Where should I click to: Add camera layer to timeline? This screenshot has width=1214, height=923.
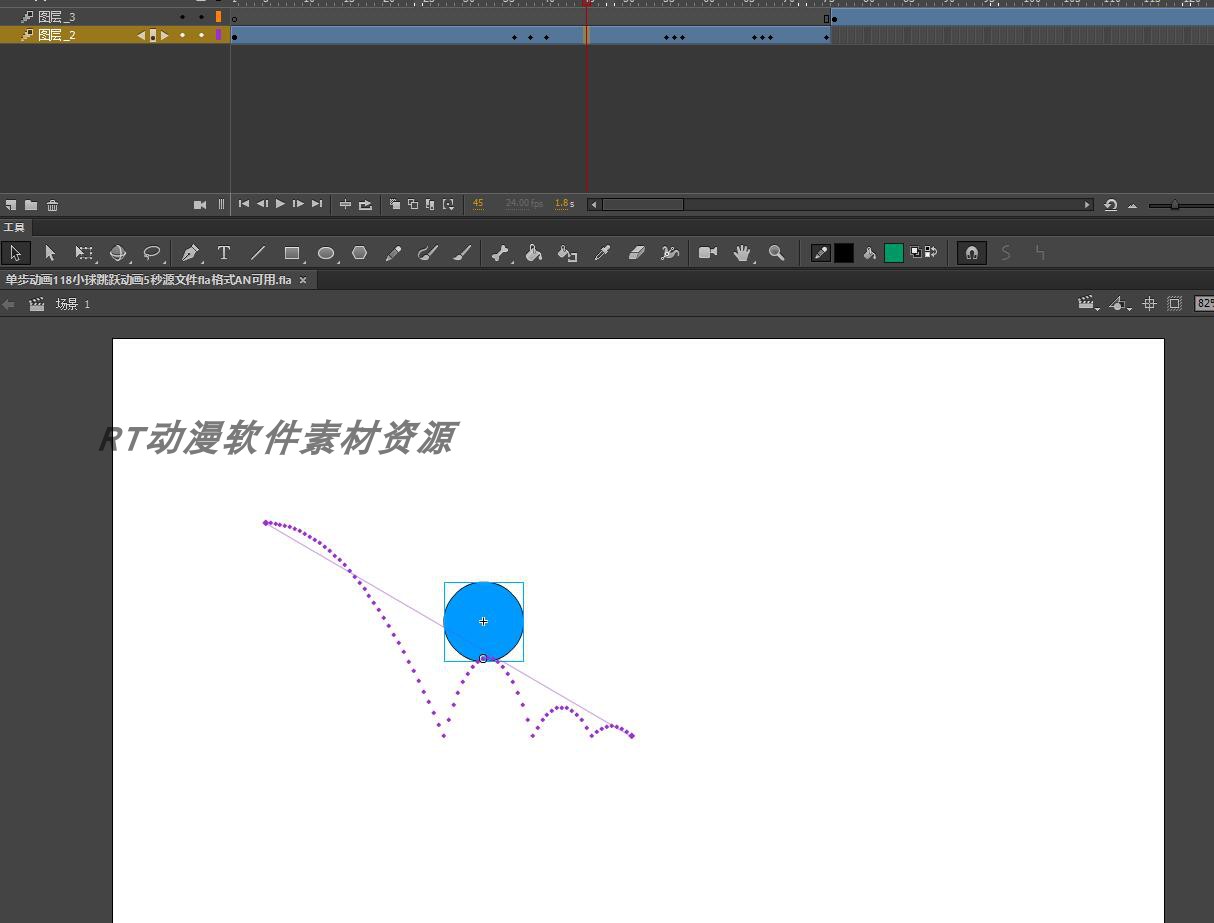200,205
